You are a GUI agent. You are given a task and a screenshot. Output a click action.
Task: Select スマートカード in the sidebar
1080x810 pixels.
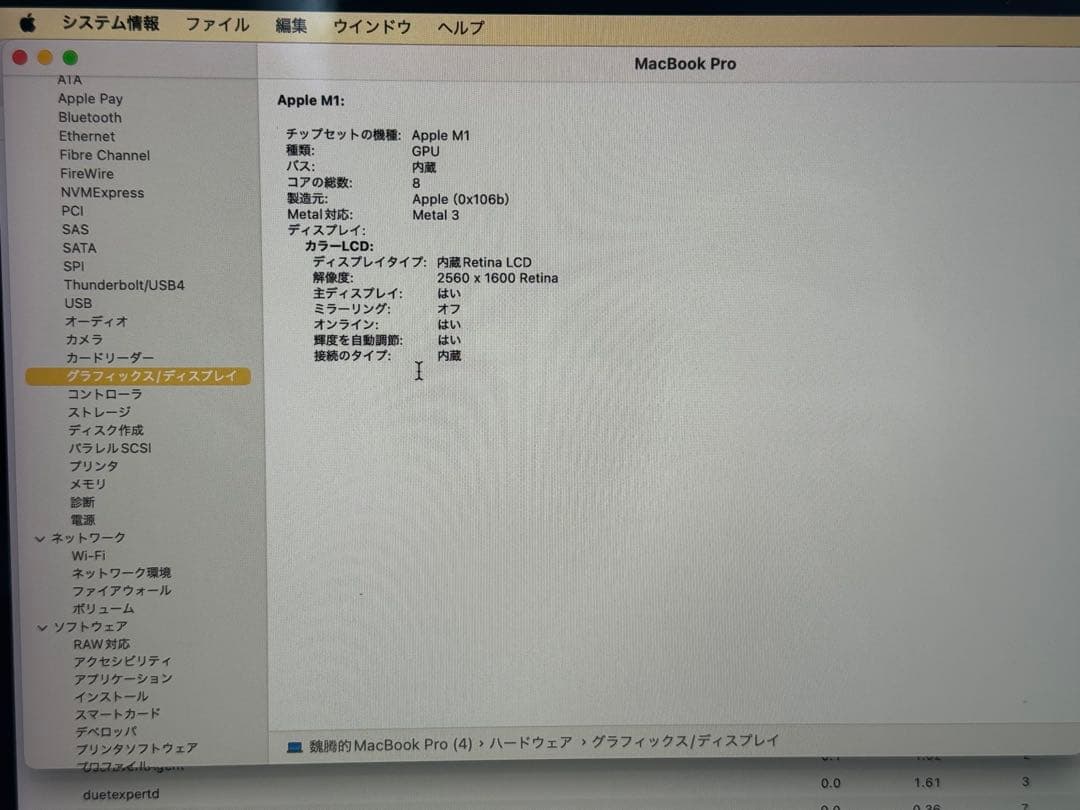click(x=117, y=714)
